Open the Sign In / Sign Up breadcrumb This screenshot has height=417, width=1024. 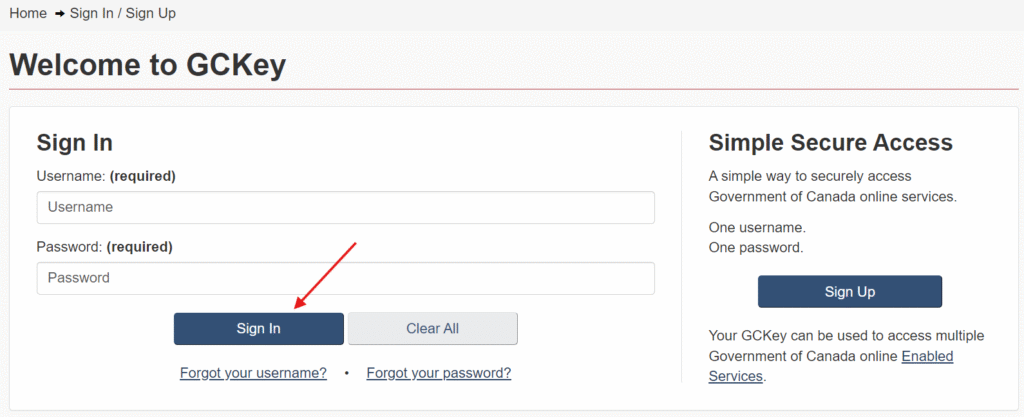pos(123,13)
